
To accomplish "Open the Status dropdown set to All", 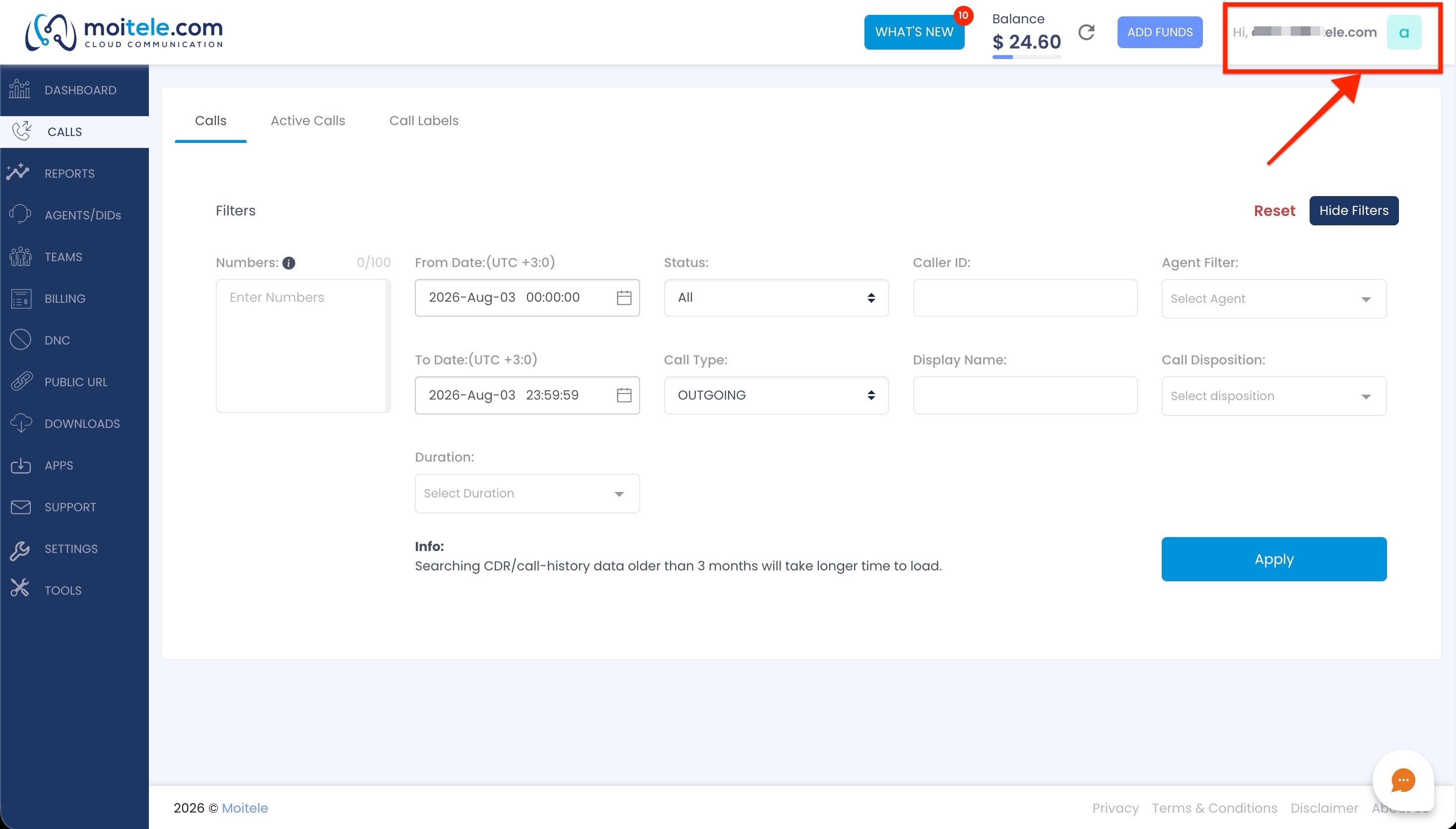I will pos(776,298).
